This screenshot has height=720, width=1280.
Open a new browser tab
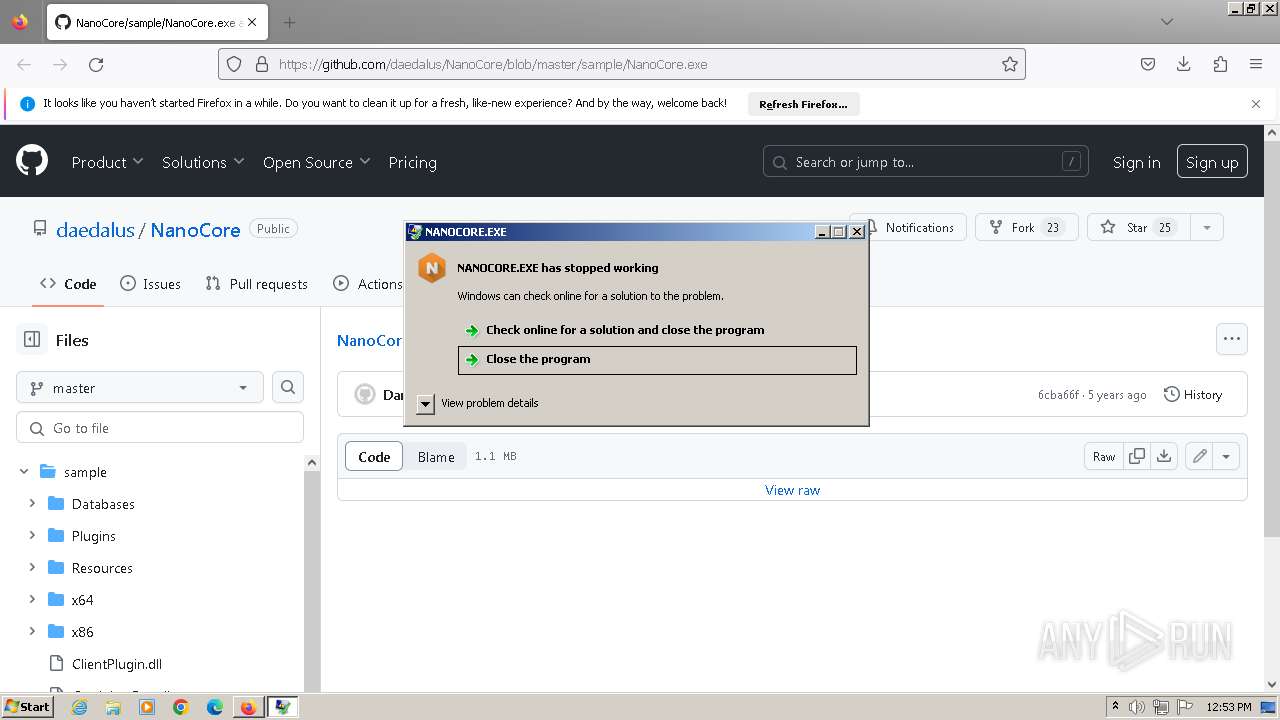[x=289, y=22]
